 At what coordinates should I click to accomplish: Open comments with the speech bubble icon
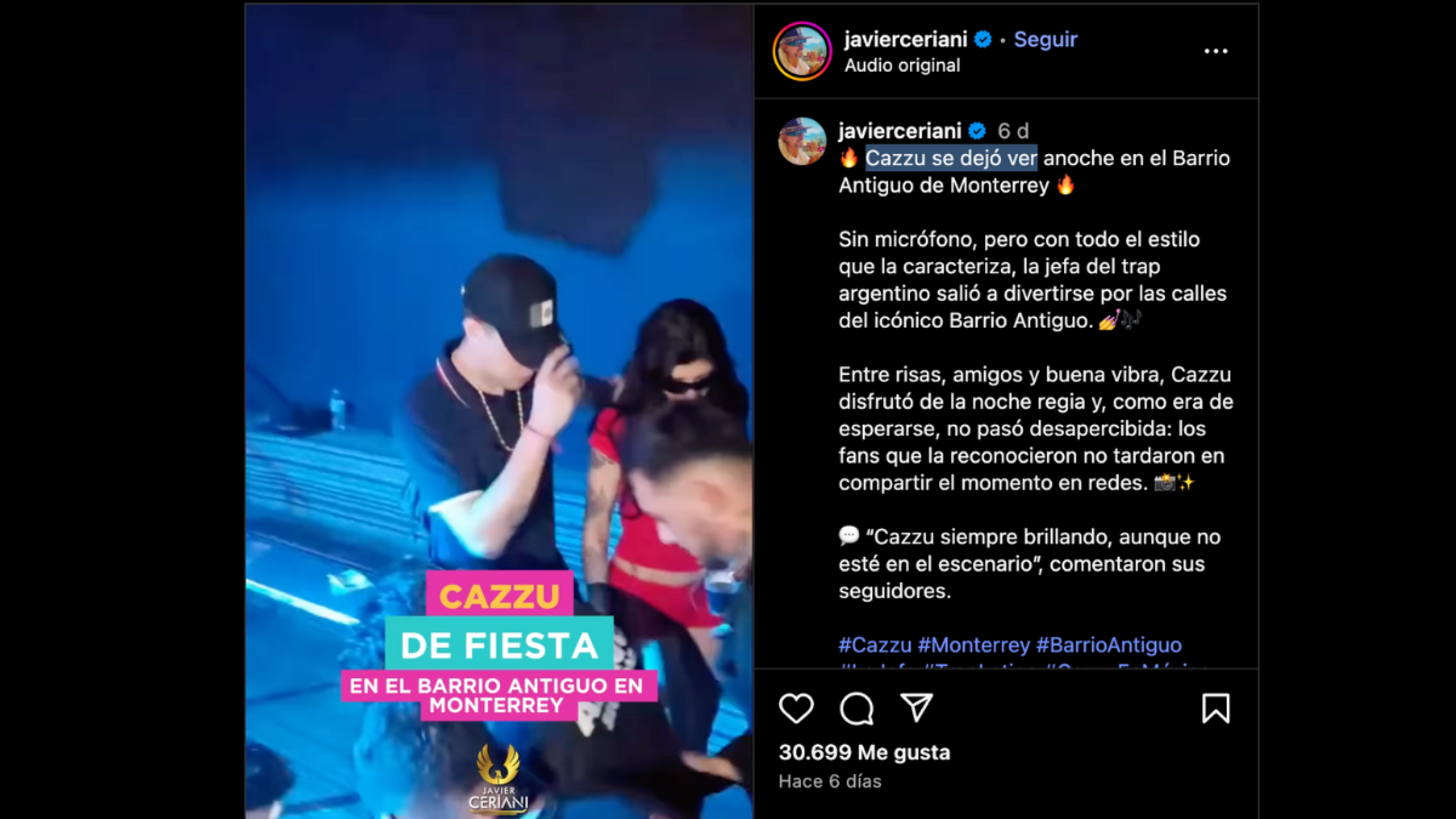[x=856, y=708]
